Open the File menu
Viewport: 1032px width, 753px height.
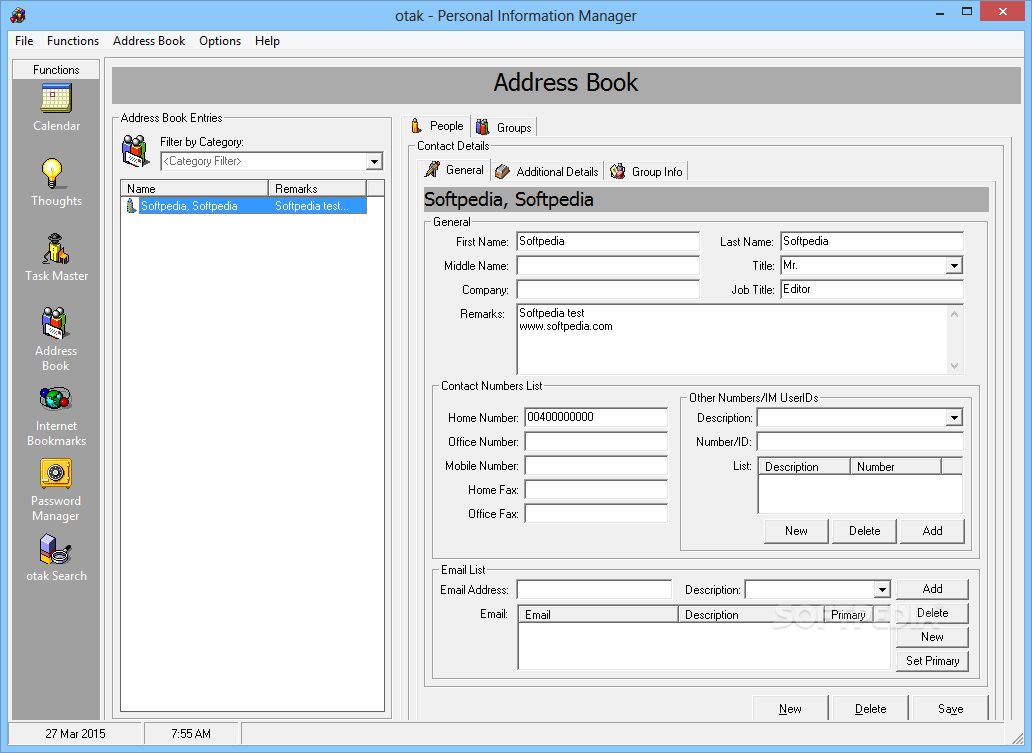click(24, 41)
